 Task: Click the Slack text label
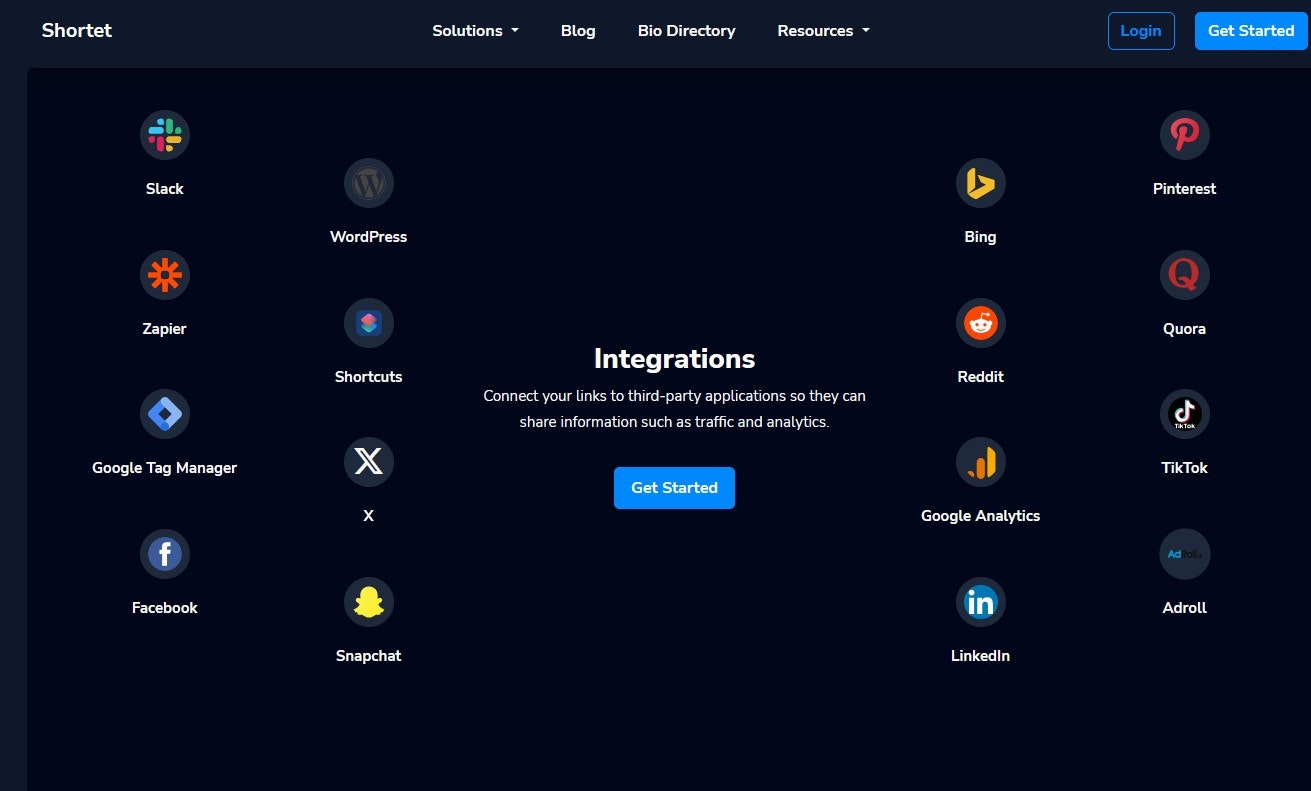pos(165,189)
